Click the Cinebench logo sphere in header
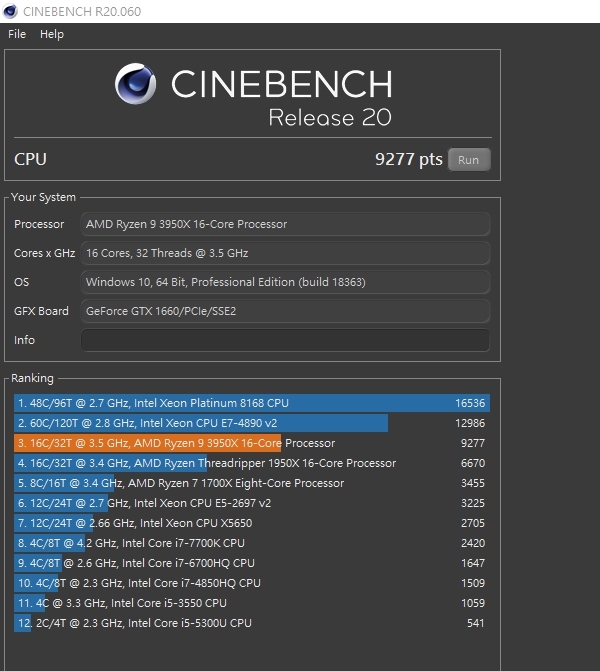Image resolution: width=600 pixels, height=671 pixels. coord(135,83)
